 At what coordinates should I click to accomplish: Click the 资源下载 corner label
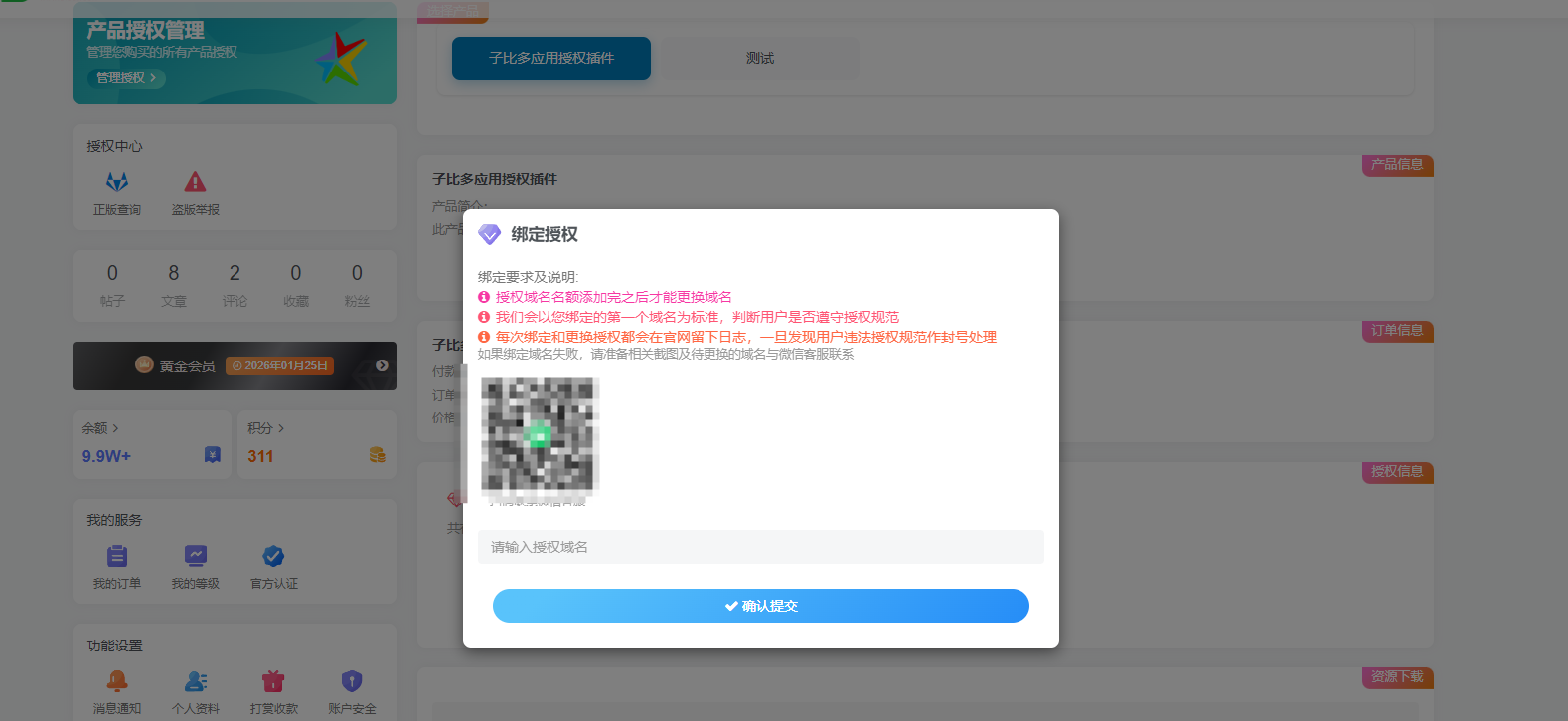pos(1397,677)
